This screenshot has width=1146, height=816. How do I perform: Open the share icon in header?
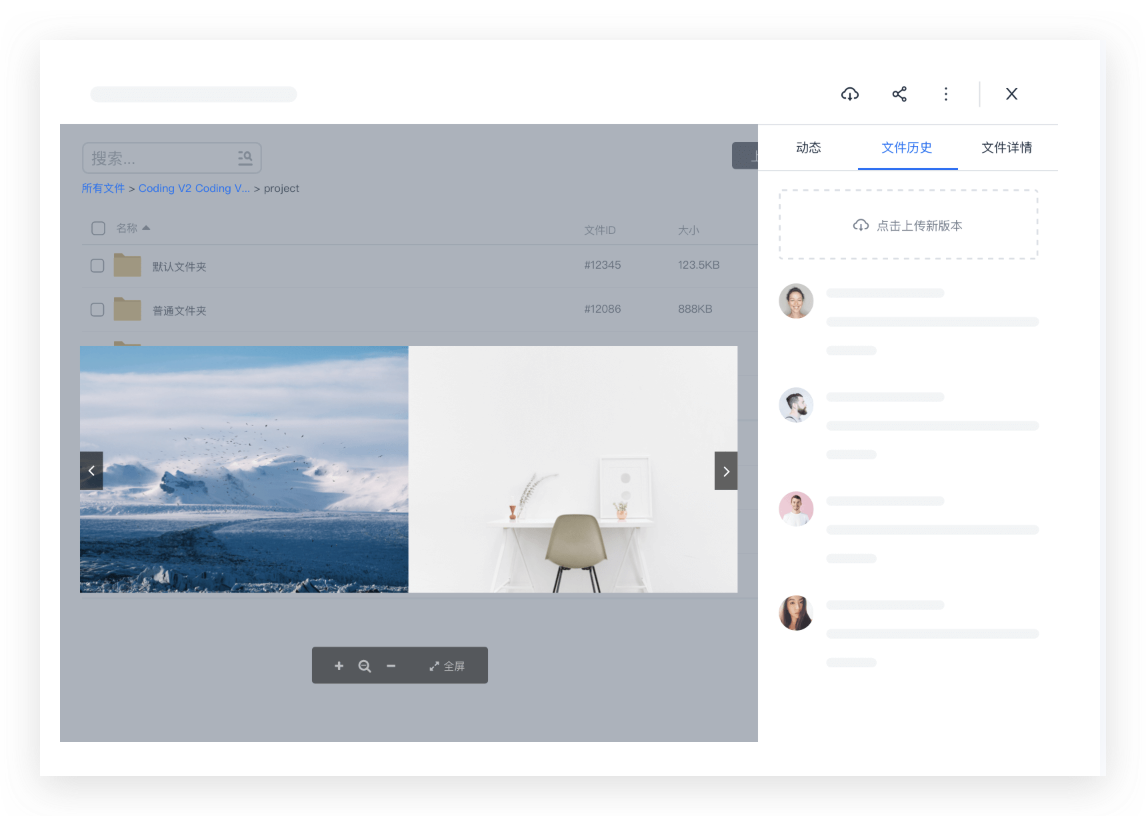coord(899,94)
